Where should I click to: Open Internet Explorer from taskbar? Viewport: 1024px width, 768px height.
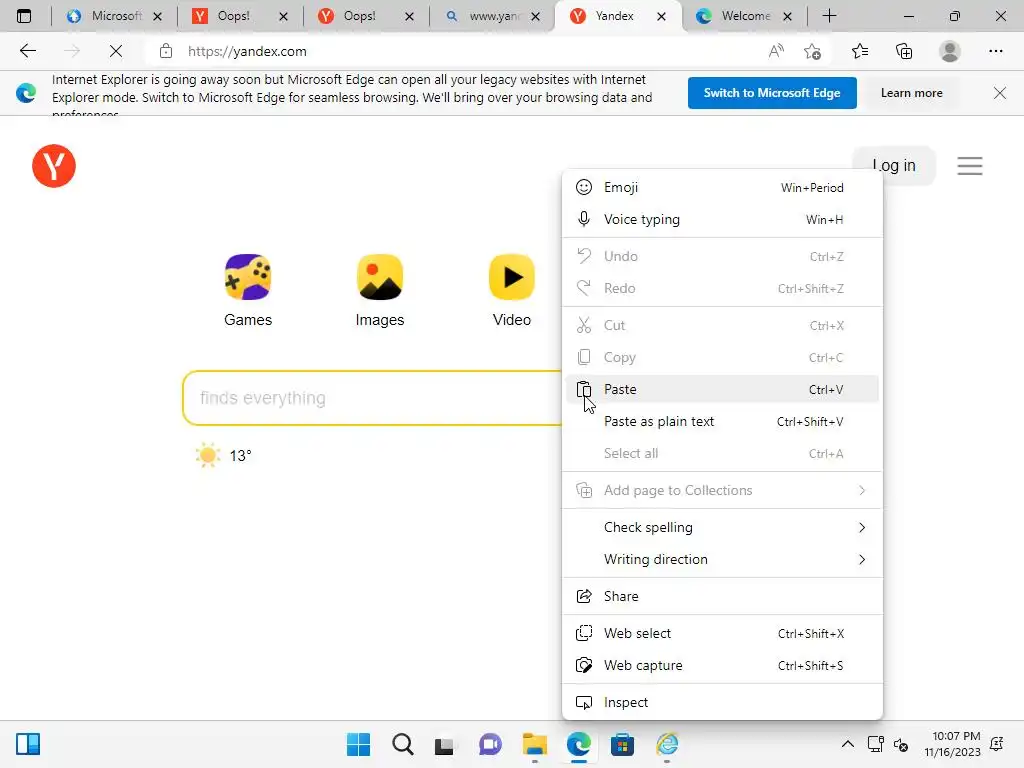[x=667, y=744]
